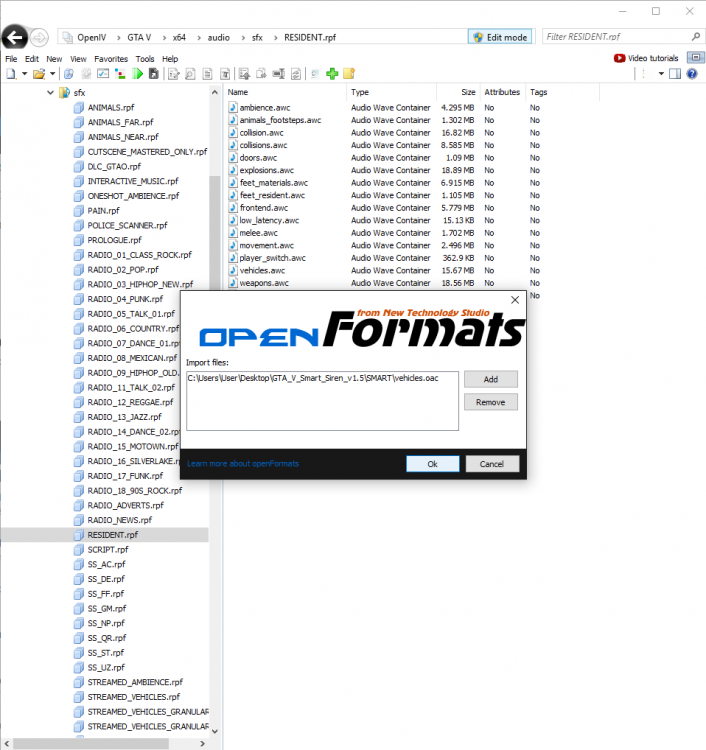706x750 pixels.
Task: Open the Learn more about openFormats link
Action: click(243, 463)
